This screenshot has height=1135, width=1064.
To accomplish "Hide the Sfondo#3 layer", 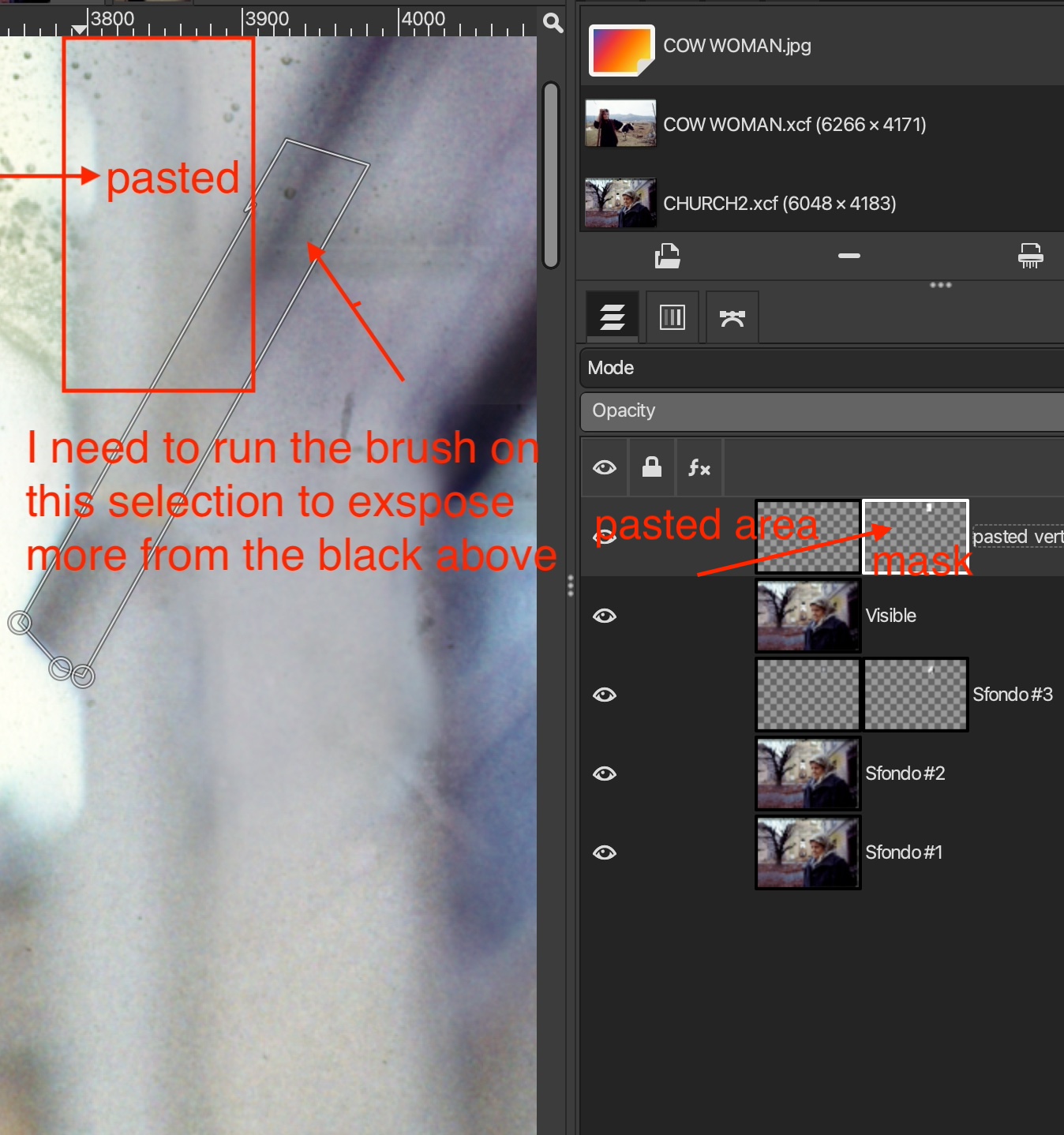I will point(605,695).
